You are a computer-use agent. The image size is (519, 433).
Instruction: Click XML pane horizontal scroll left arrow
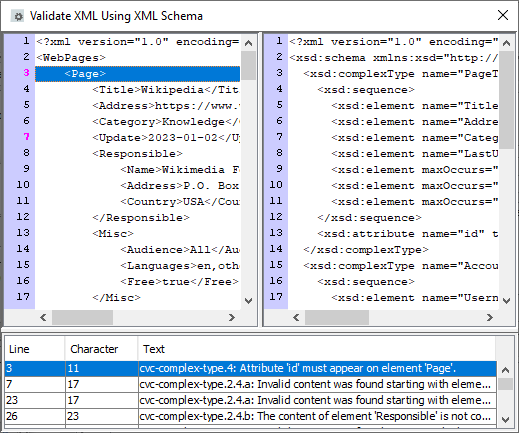(x=43, y=317)
